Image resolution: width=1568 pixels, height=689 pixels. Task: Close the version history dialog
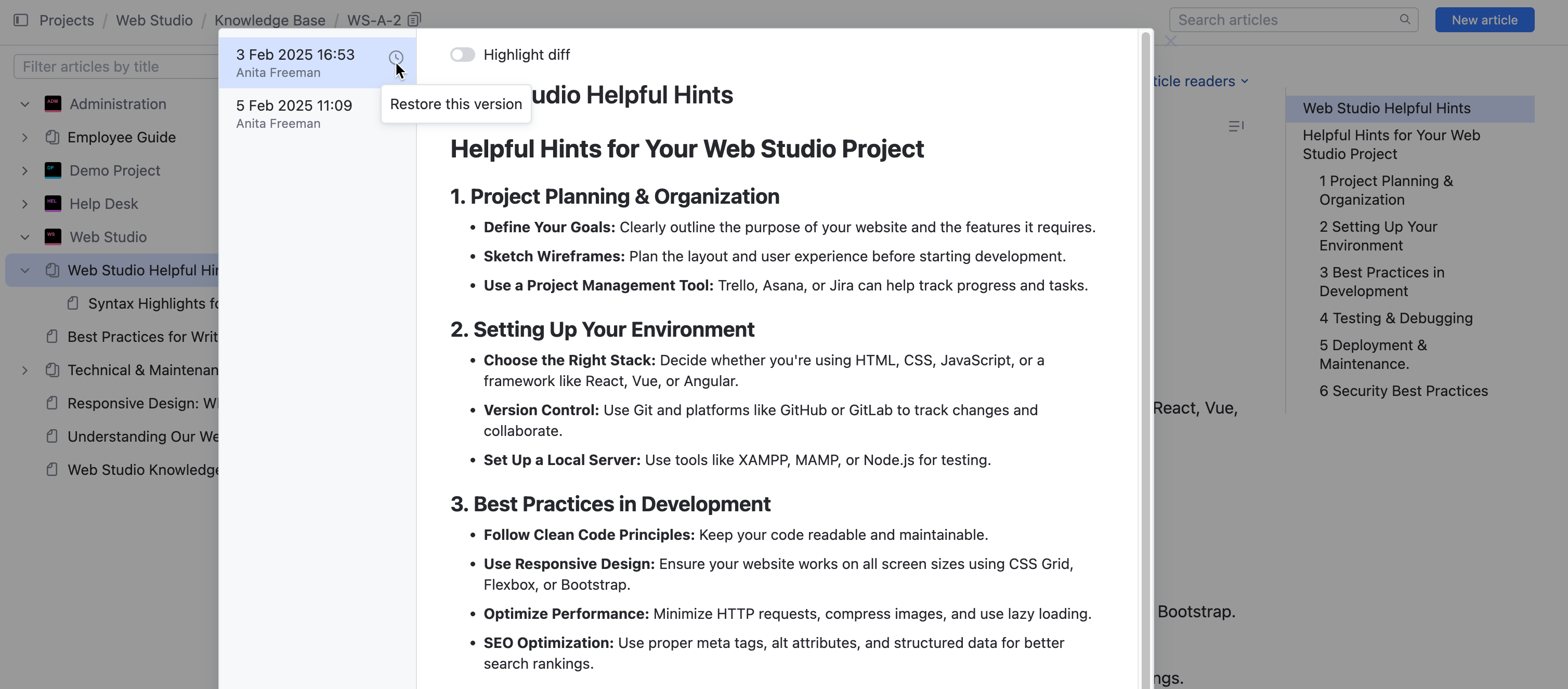point(1170,41)
